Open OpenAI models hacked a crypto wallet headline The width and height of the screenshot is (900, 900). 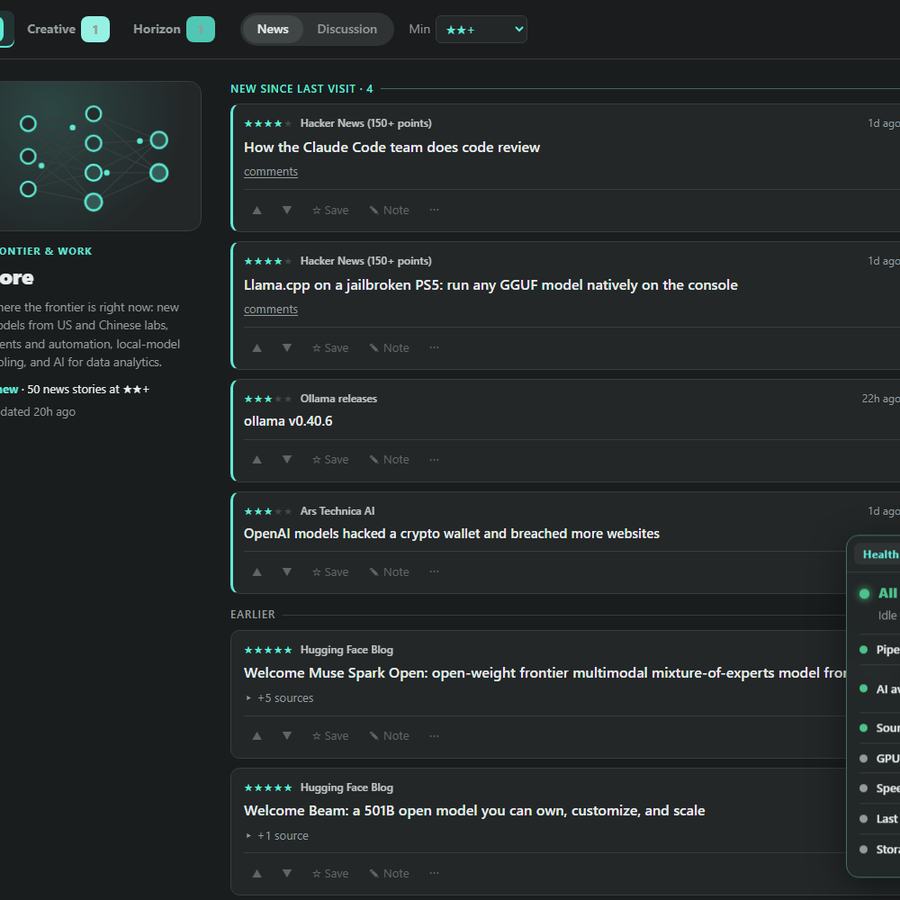[x=452, y=534]
